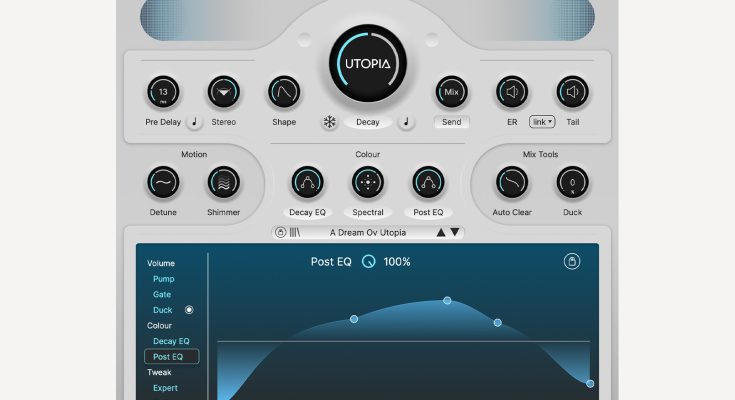Image resolution: width=735 pixels, height=400 pixels.
Task: Click the Detune knob
Action: point(163,182)
